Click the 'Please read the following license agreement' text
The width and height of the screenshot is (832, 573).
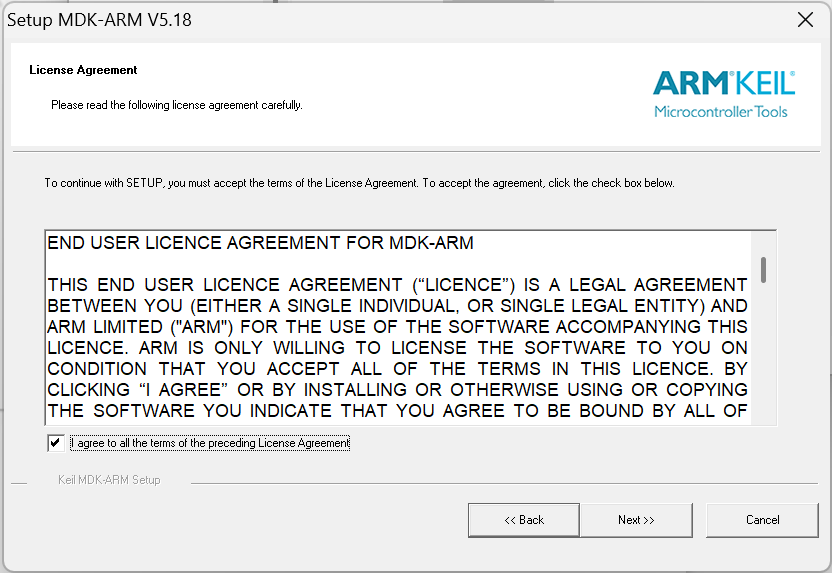[176, 105]
